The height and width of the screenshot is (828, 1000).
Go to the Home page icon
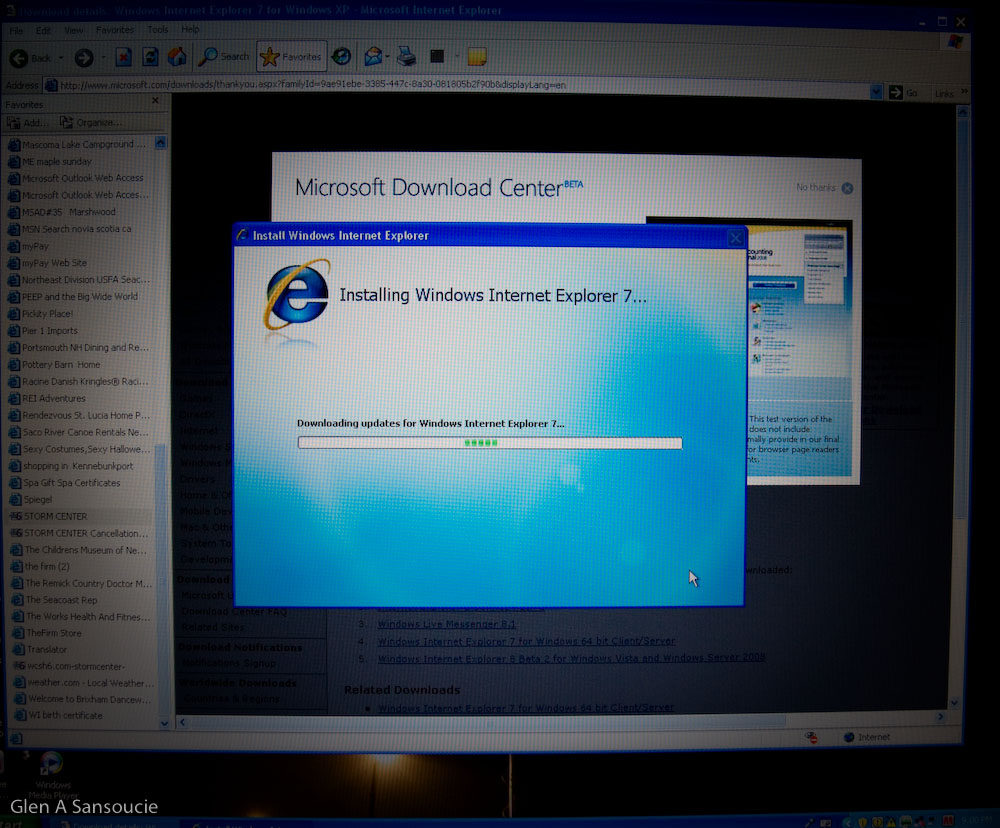pos(177,57)
